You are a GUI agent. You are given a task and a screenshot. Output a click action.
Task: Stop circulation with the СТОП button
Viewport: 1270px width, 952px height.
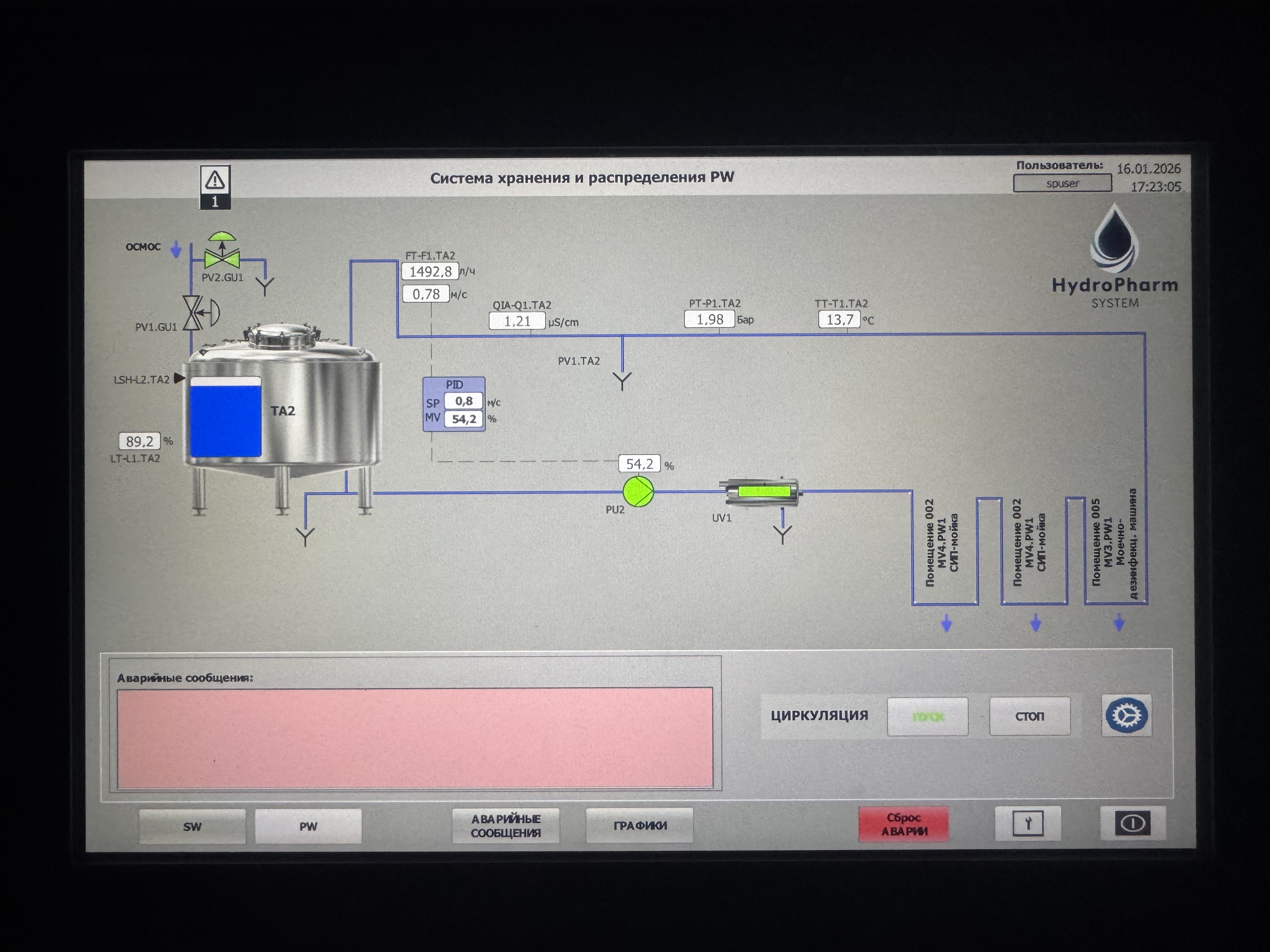click(1029, 716)
